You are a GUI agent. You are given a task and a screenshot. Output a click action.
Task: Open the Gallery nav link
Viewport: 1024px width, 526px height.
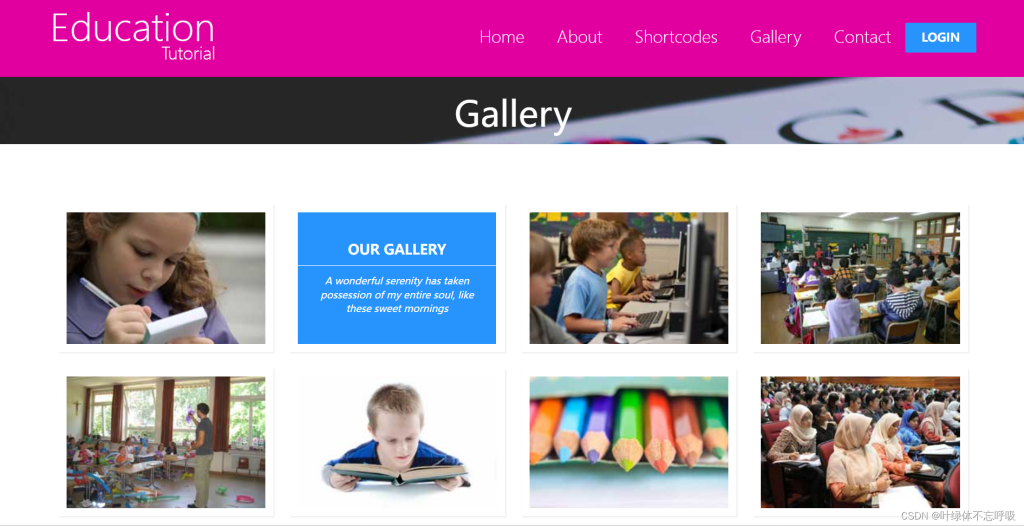(x=775, y=38)
